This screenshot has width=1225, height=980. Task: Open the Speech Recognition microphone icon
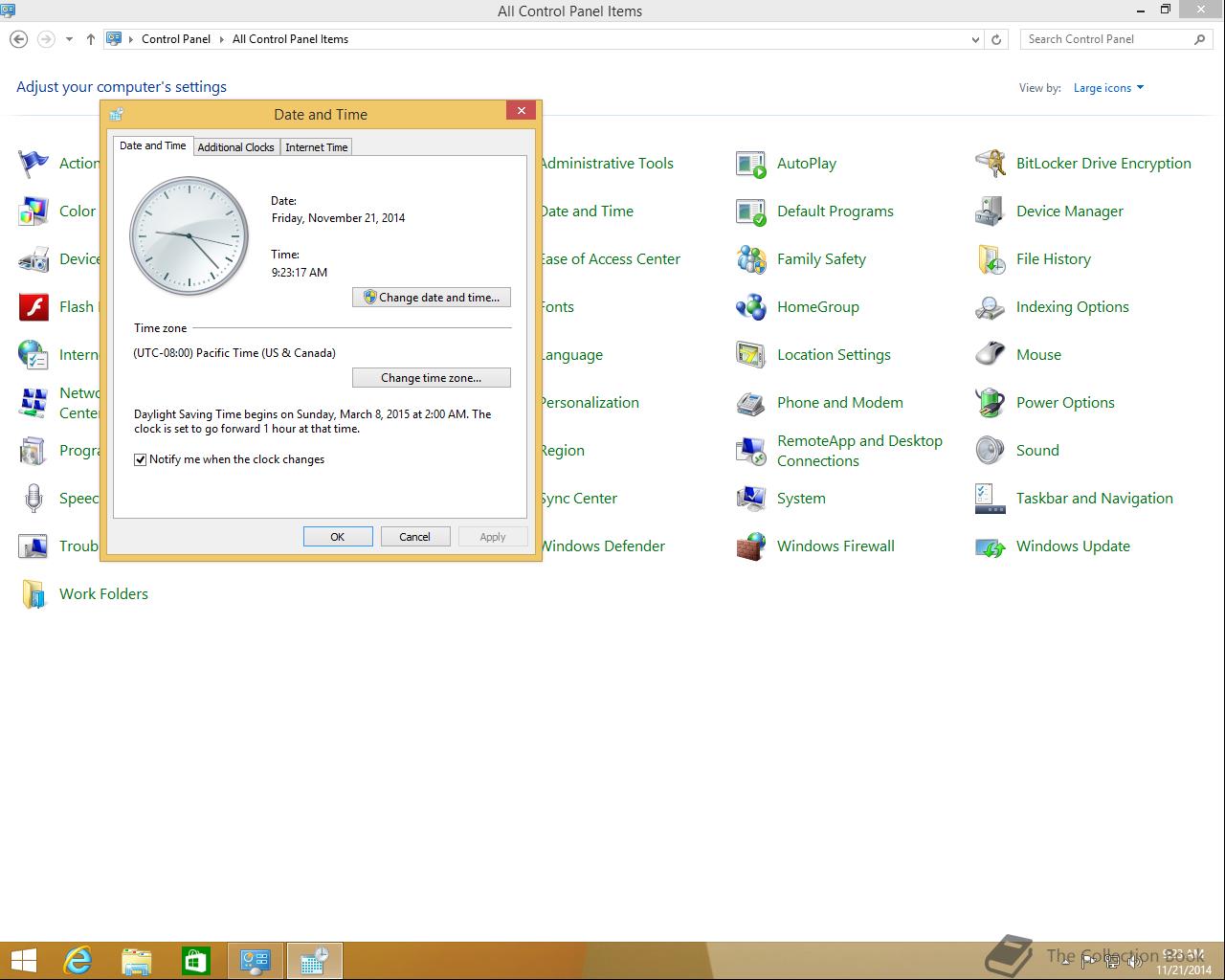click(x=33, y=499)
